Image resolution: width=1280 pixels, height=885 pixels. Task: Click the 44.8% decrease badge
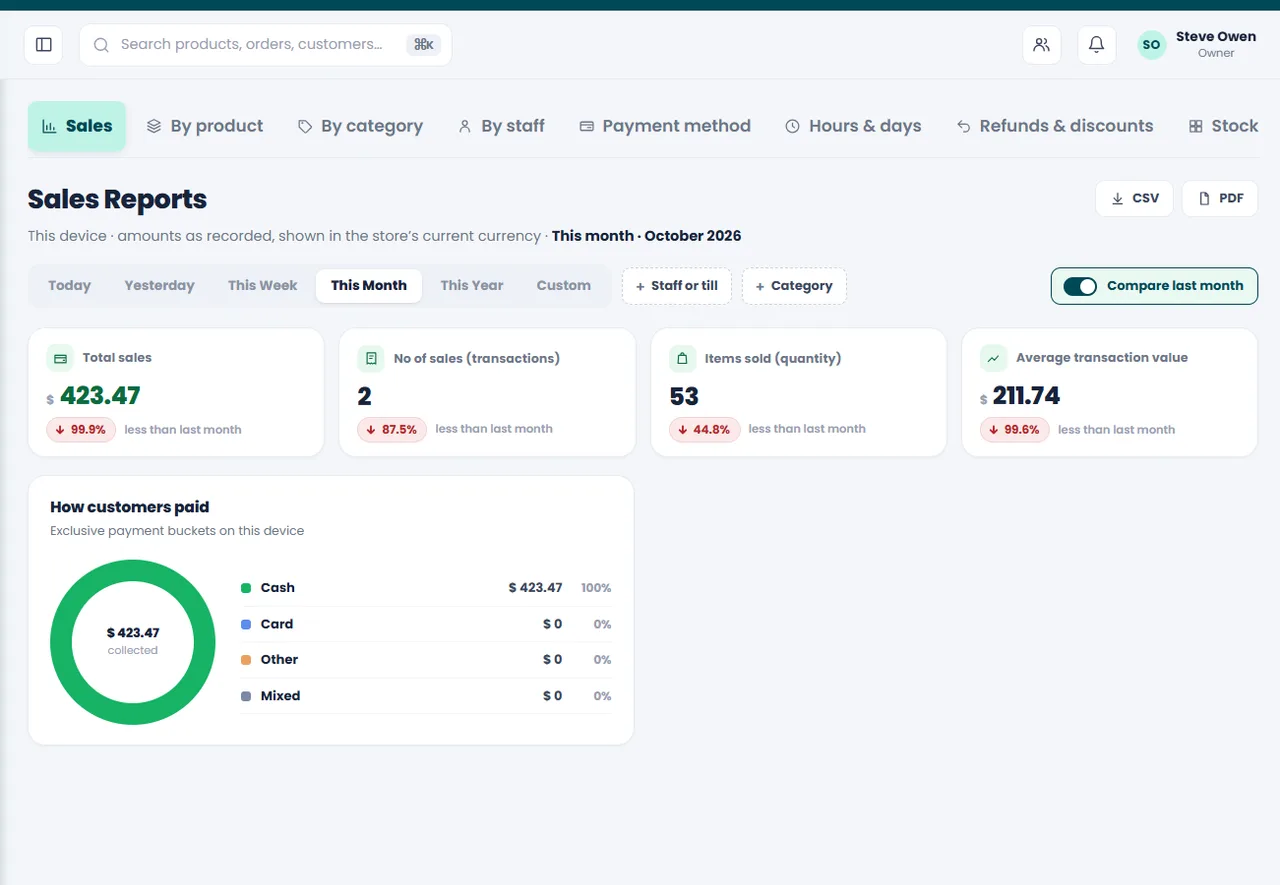pyautogui.click(x=705, y=429)
